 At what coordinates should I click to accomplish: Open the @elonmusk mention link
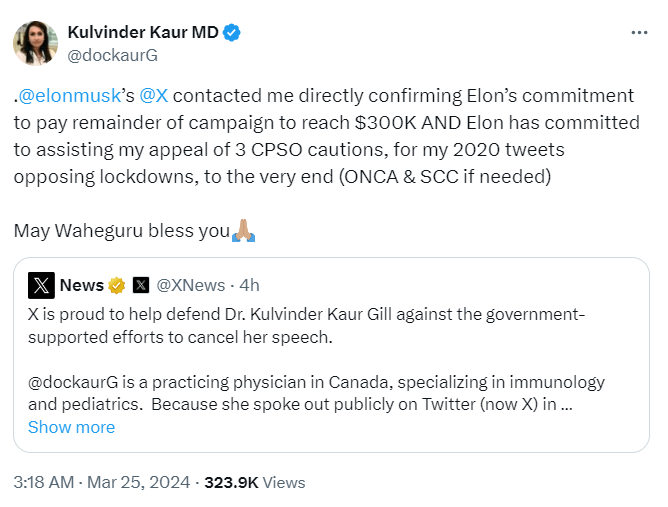pos(70,96)
